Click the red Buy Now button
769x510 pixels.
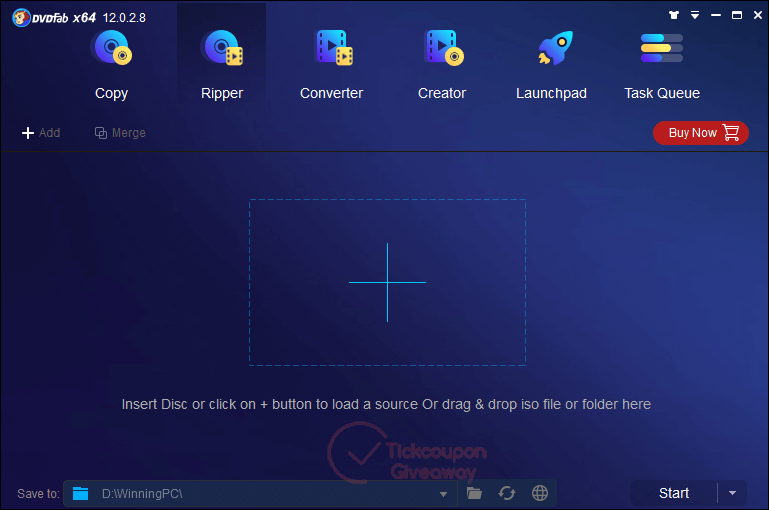pos(700,133)
